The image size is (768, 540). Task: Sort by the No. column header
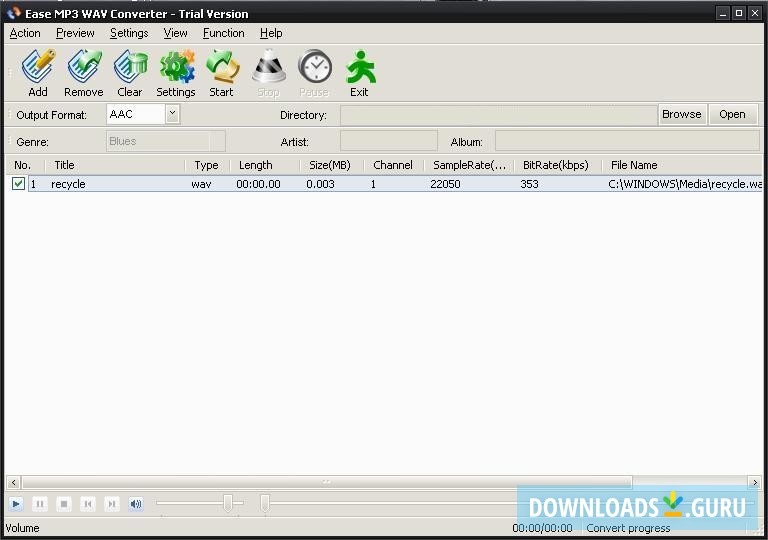(x=25, y=165)
